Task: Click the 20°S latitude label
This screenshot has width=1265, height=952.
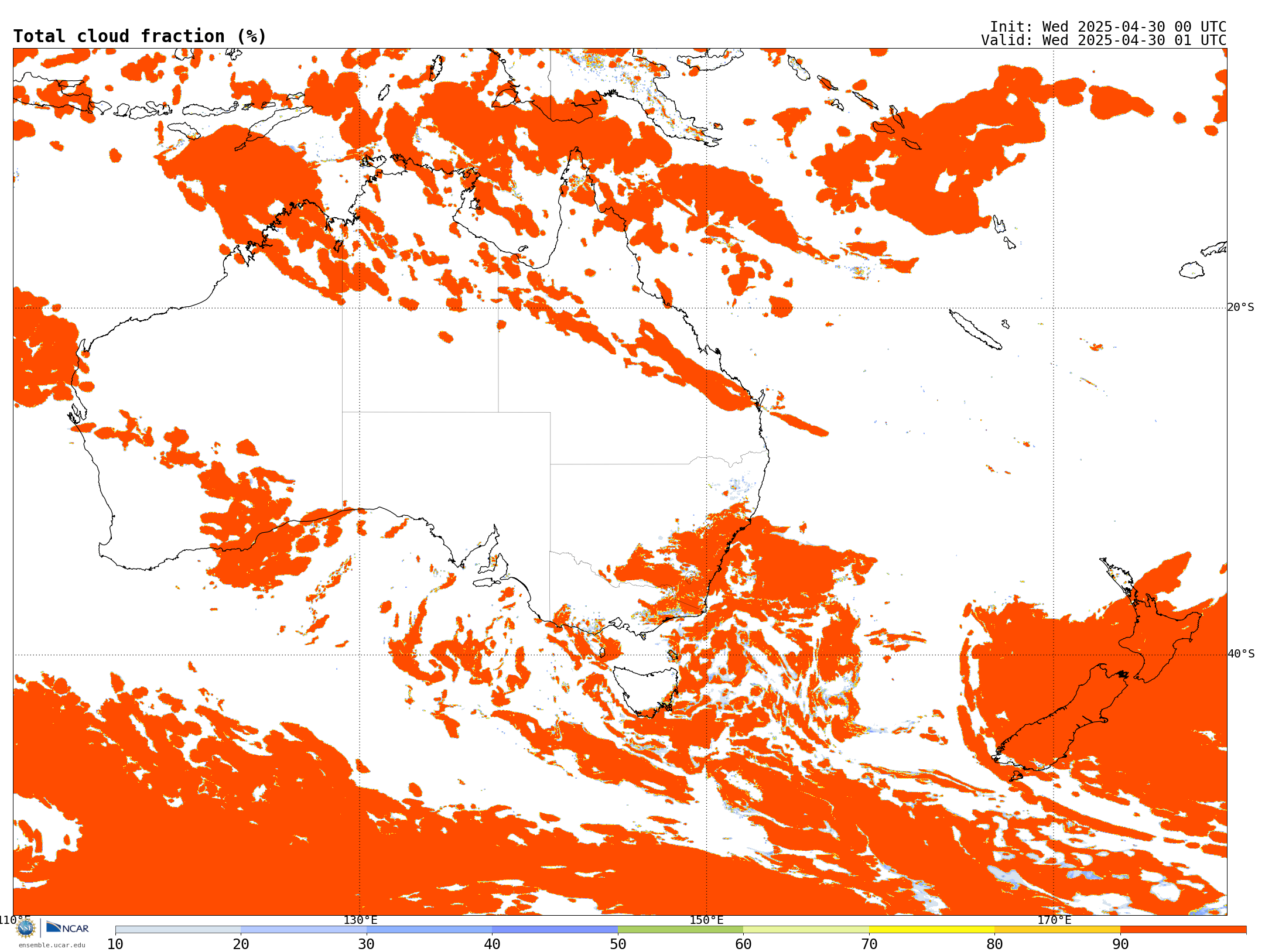Action: coord(1241,307)
